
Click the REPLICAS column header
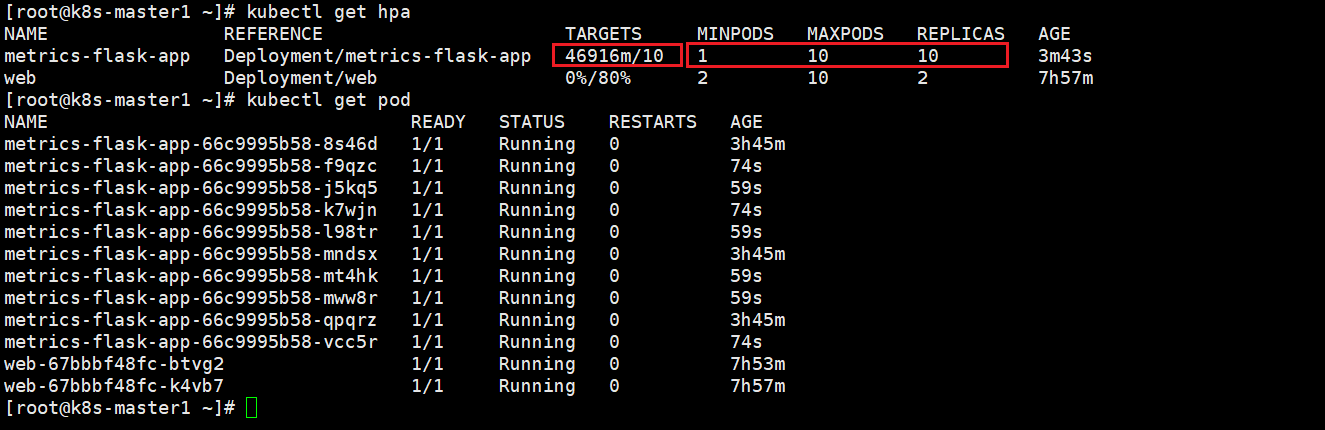point(960,34)
